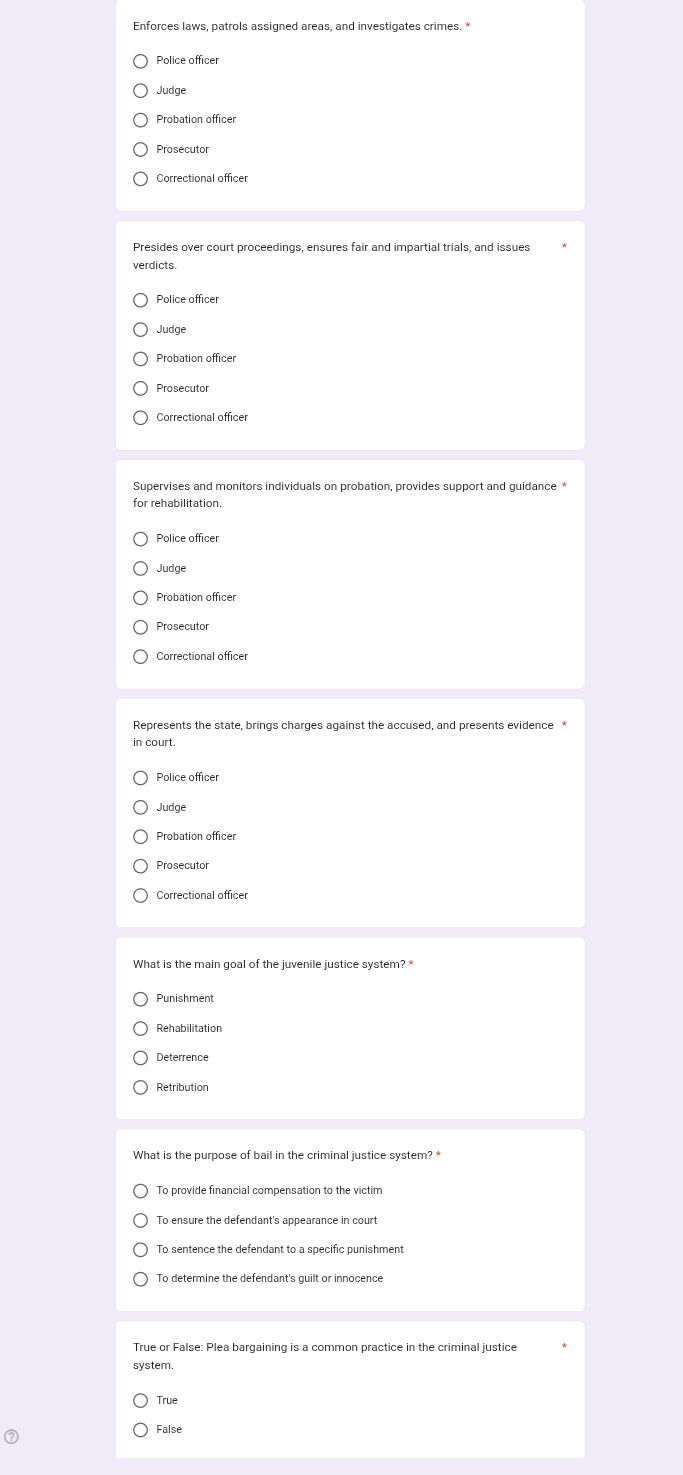Select Police officer for 'Enforces laws, patrols' question
Screen dimensions: 683x1475
point(141,61)
